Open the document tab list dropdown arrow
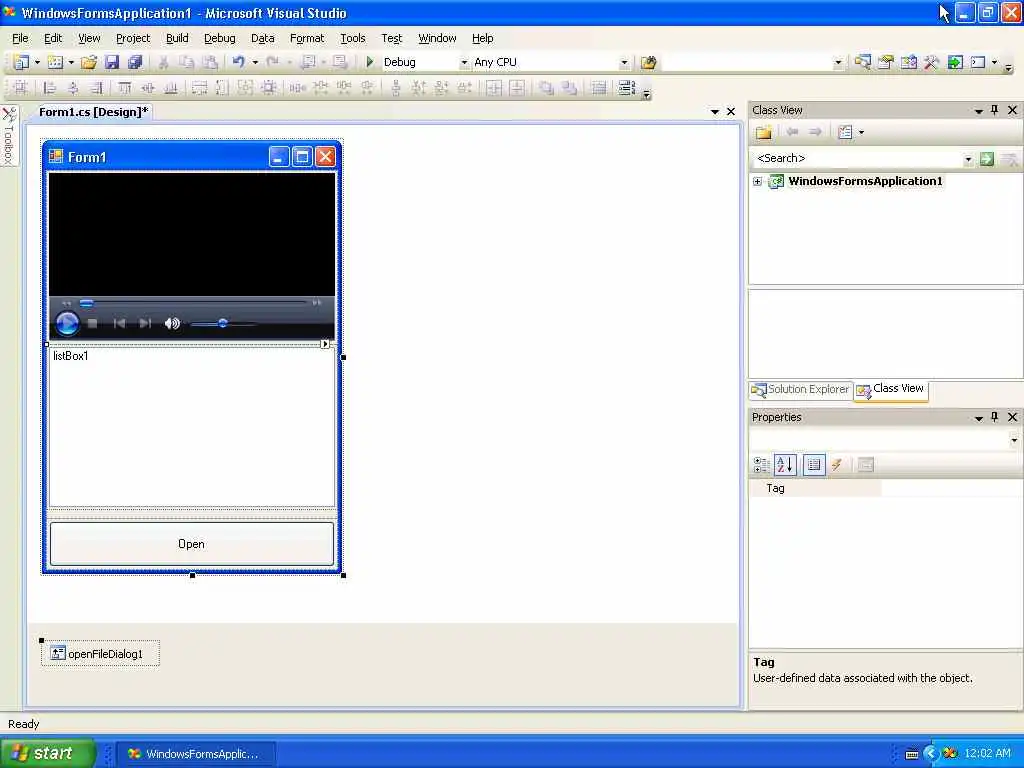Screen dimensions: 1024x768 click(714, 112)
